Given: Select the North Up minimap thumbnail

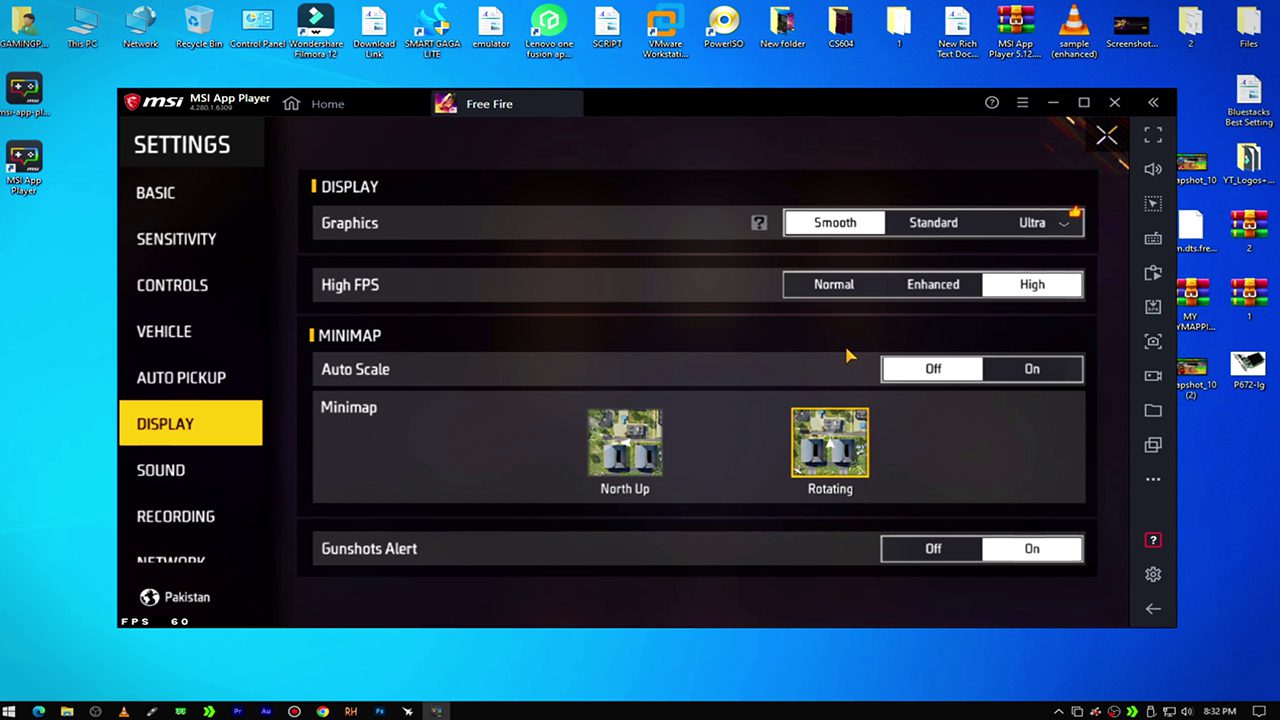Looking at the screenshot, I should point(625,442).
